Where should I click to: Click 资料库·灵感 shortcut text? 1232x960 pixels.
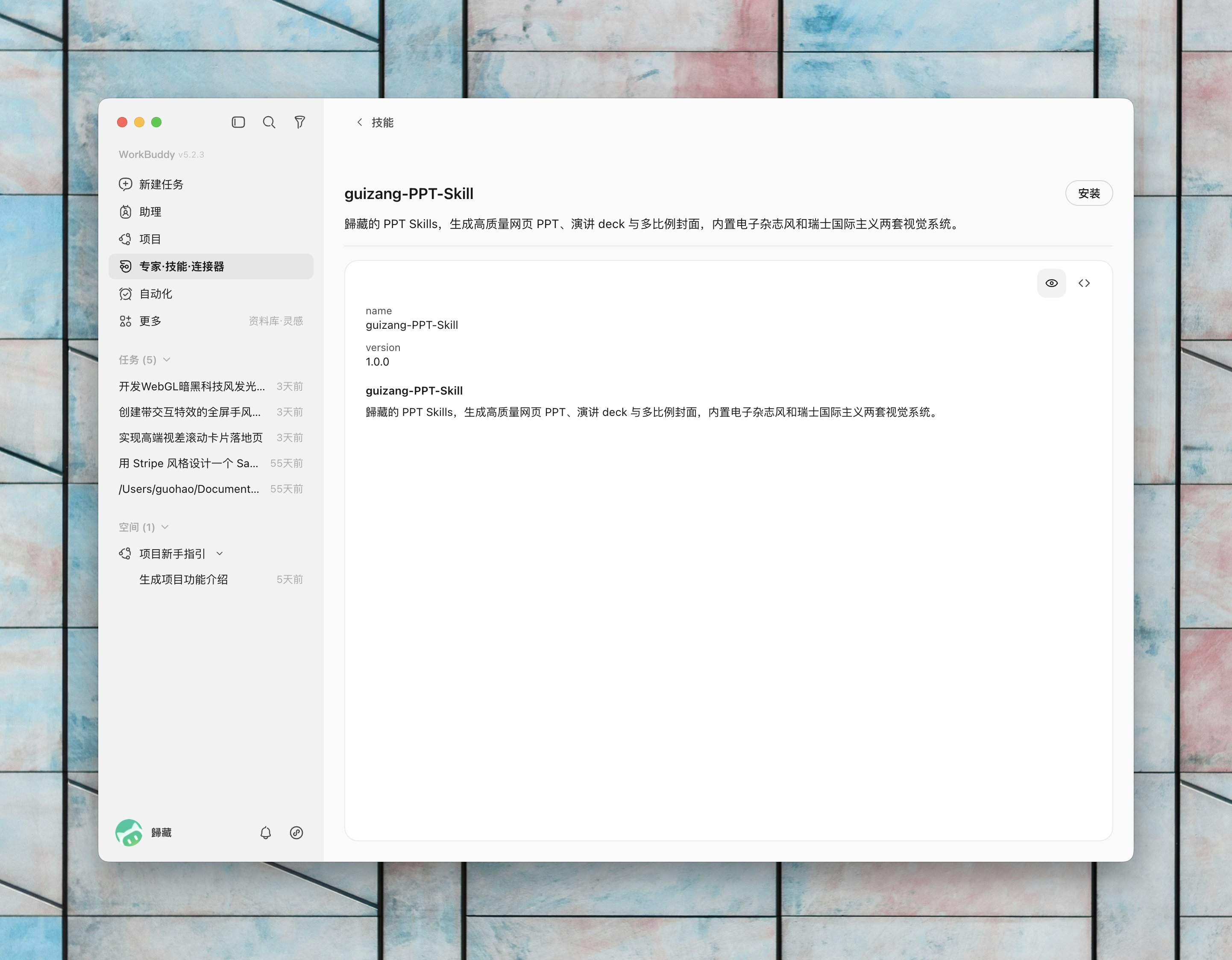point(276,321)
